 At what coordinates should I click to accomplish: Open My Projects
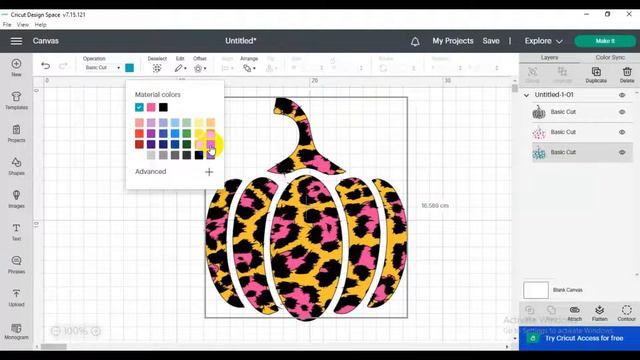[453, 41]
